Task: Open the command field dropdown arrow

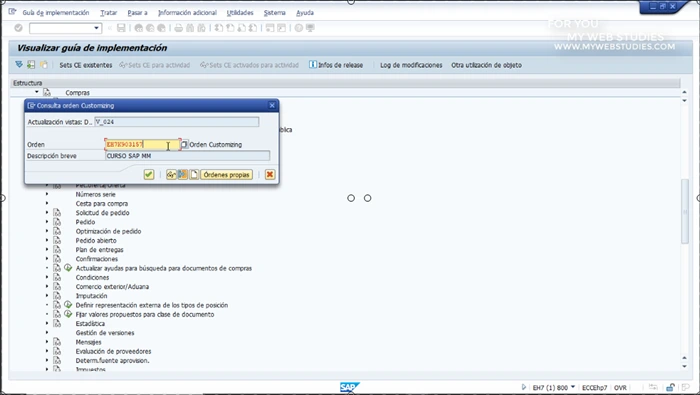Action: 96,28
